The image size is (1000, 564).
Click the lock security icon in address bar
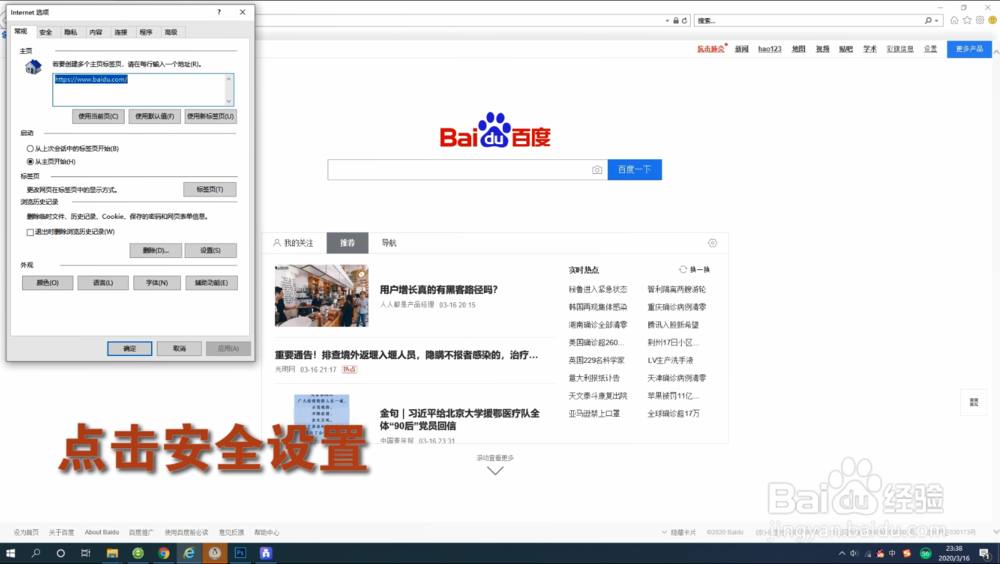(676, 20)
